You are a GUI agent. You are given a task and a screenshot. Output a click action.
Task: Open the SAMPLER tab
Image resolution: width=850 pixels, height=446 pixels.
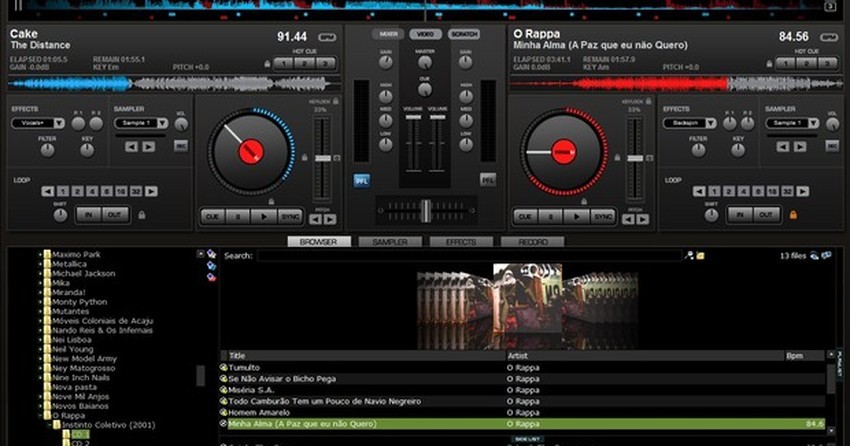(390, 242)
